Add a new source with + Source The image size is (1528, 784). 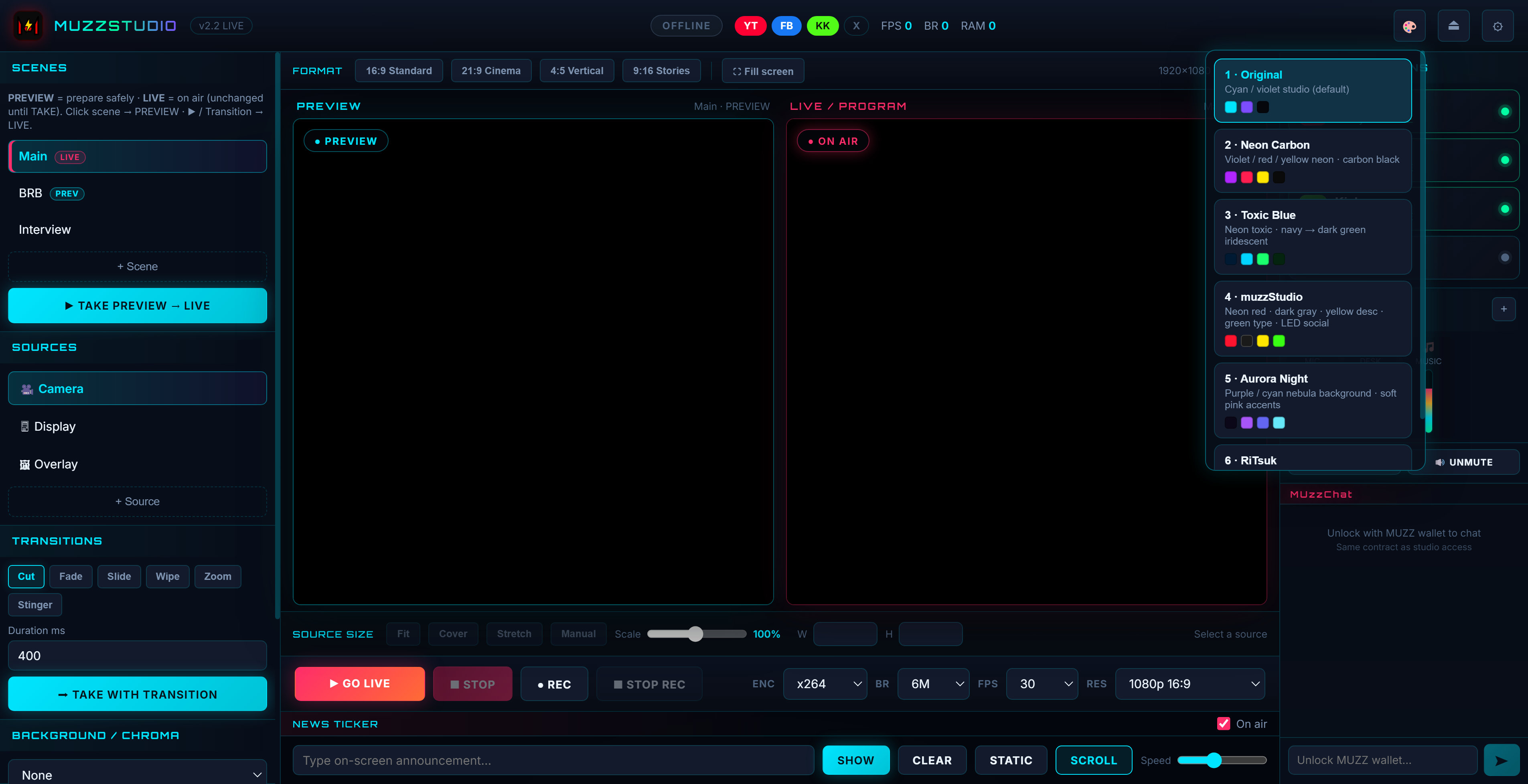[138, 501]
